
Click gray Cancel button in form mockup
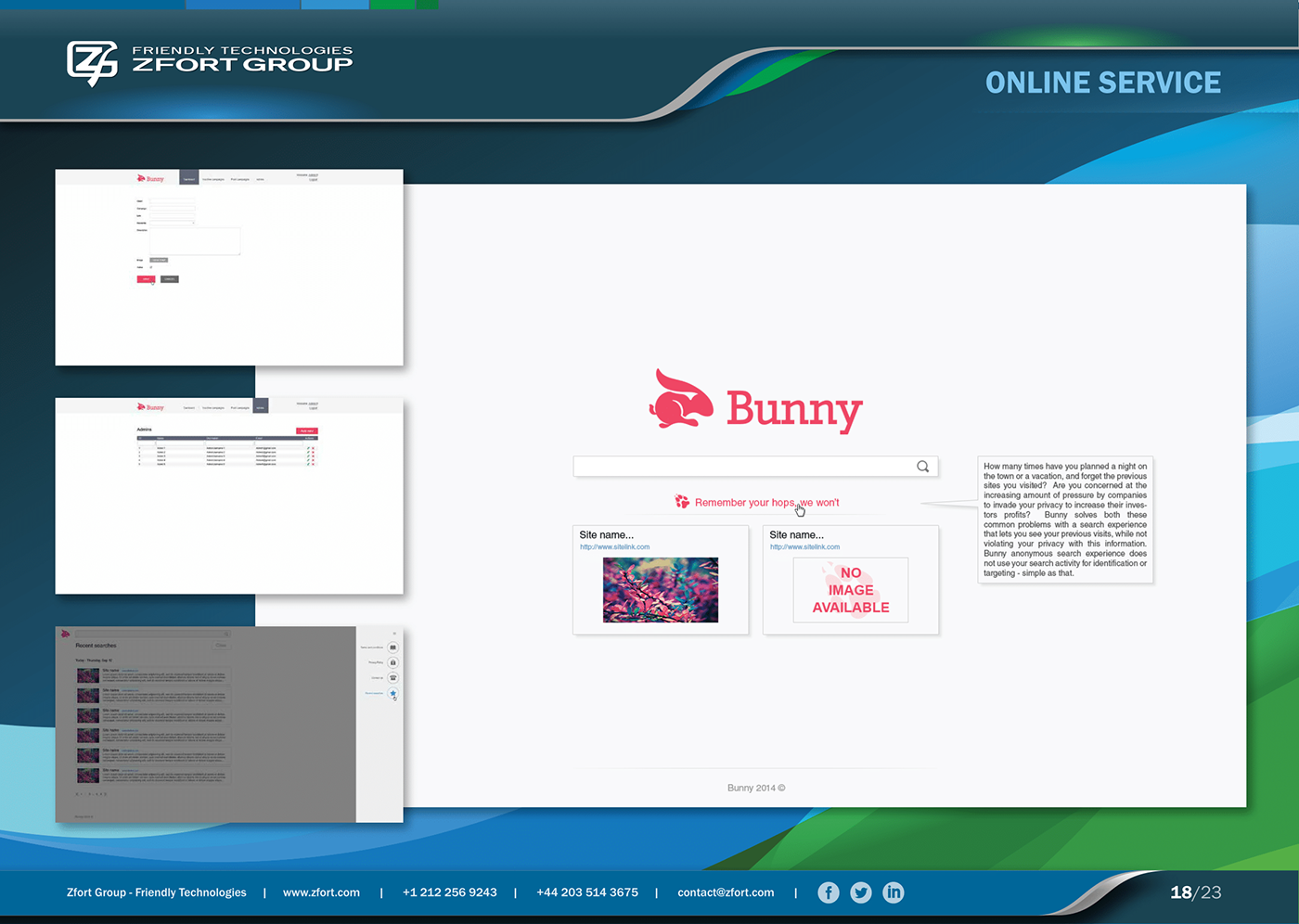(169, 279)
